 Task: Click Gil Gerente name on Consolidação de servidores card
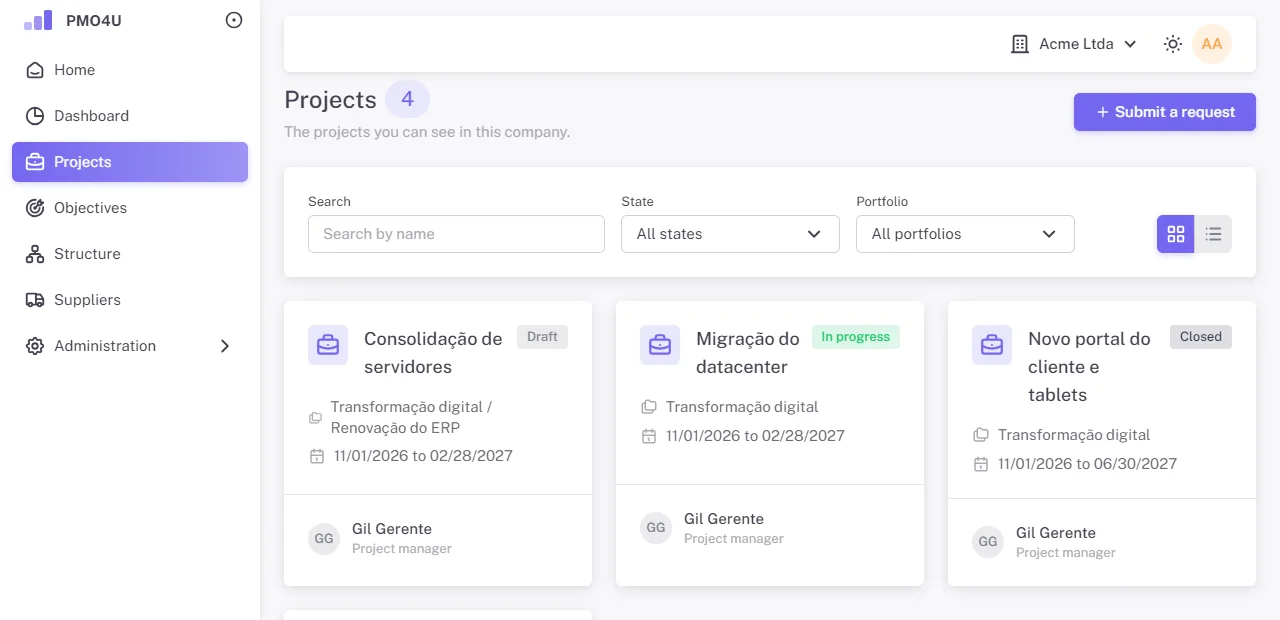[x=392, y=529]
